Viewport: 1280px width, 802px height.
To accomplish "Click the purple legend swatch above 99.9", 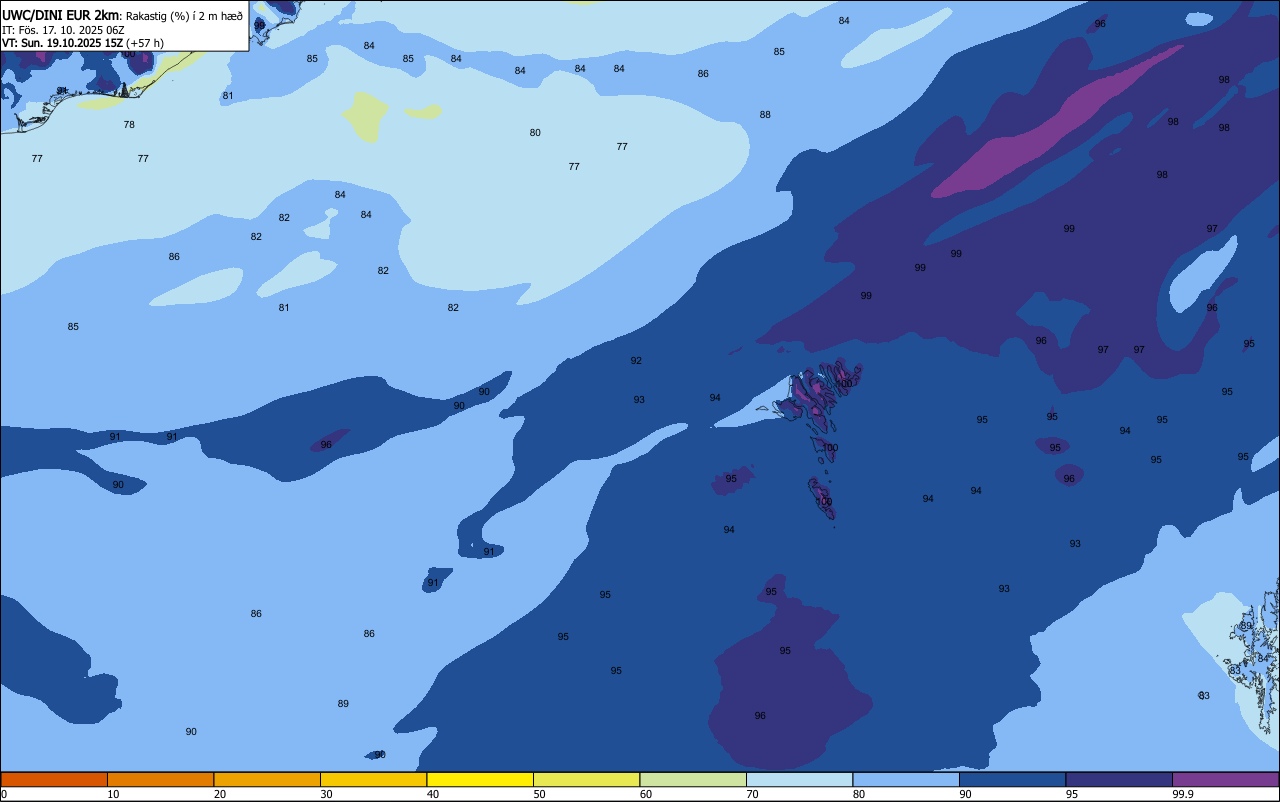I will click(1225, 779).
